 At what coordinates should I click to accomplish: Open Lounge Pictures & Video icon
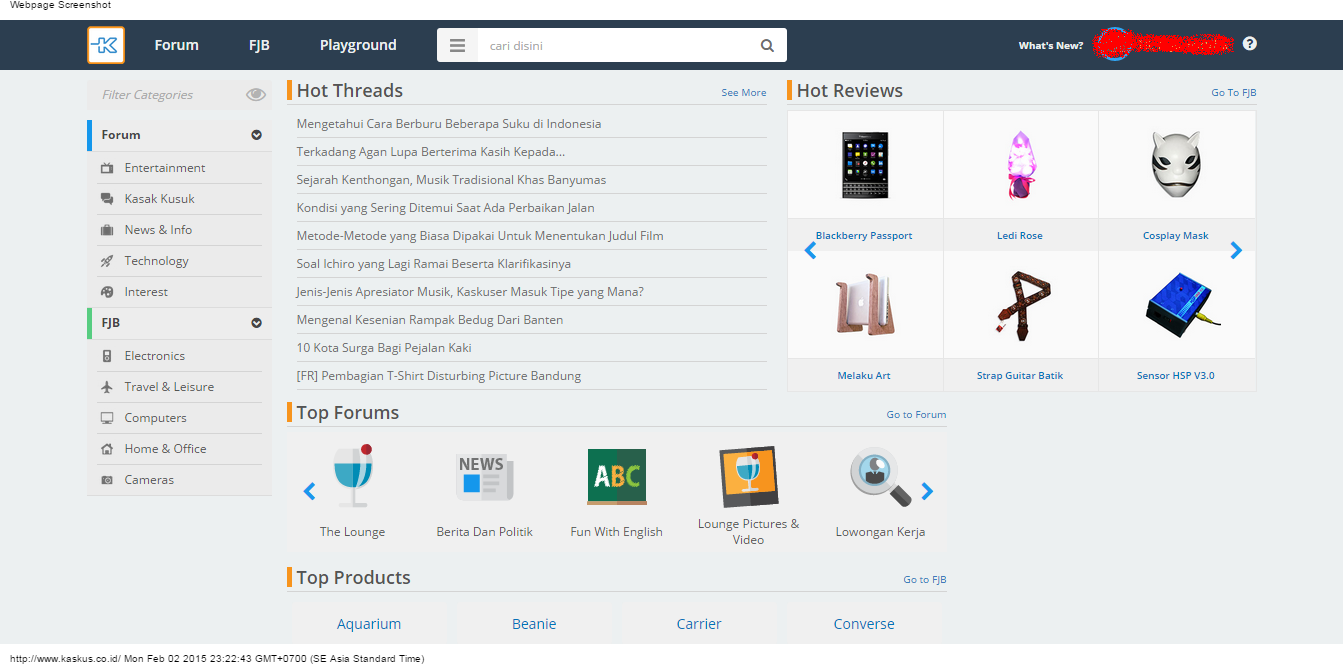tap(748, 476)
